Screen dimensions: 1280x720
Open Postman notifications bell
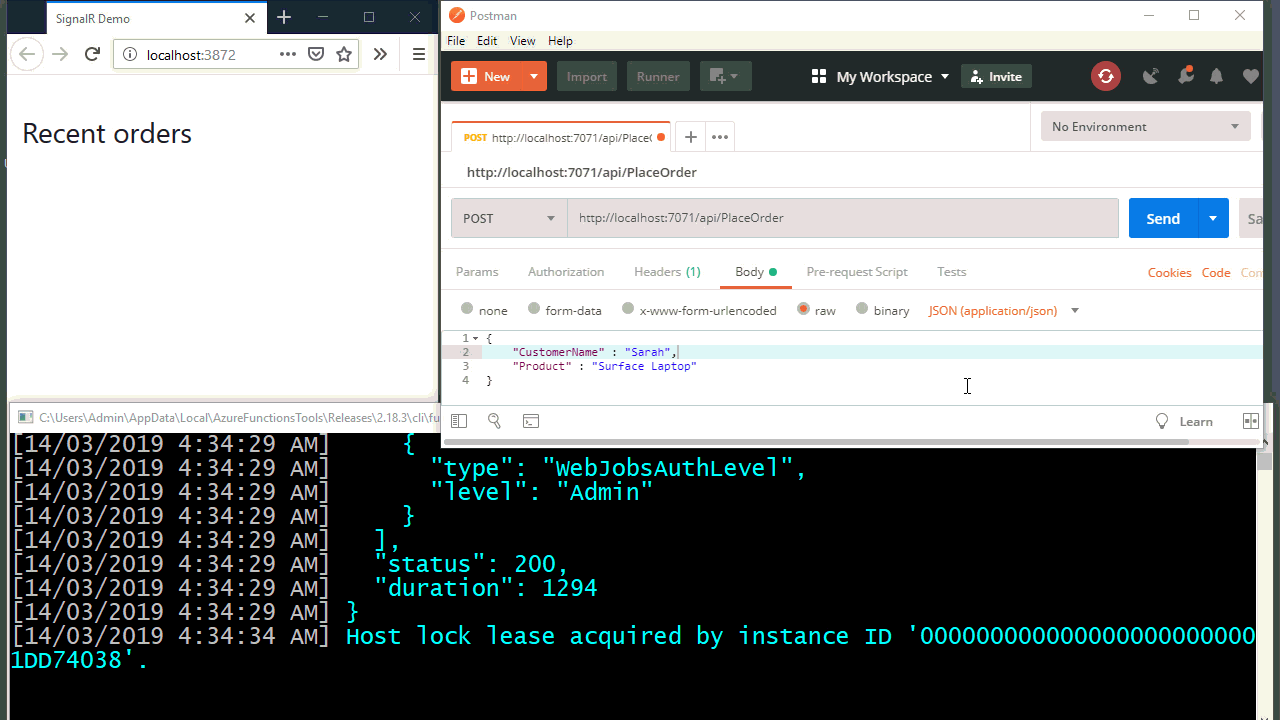pos(1216,76)
